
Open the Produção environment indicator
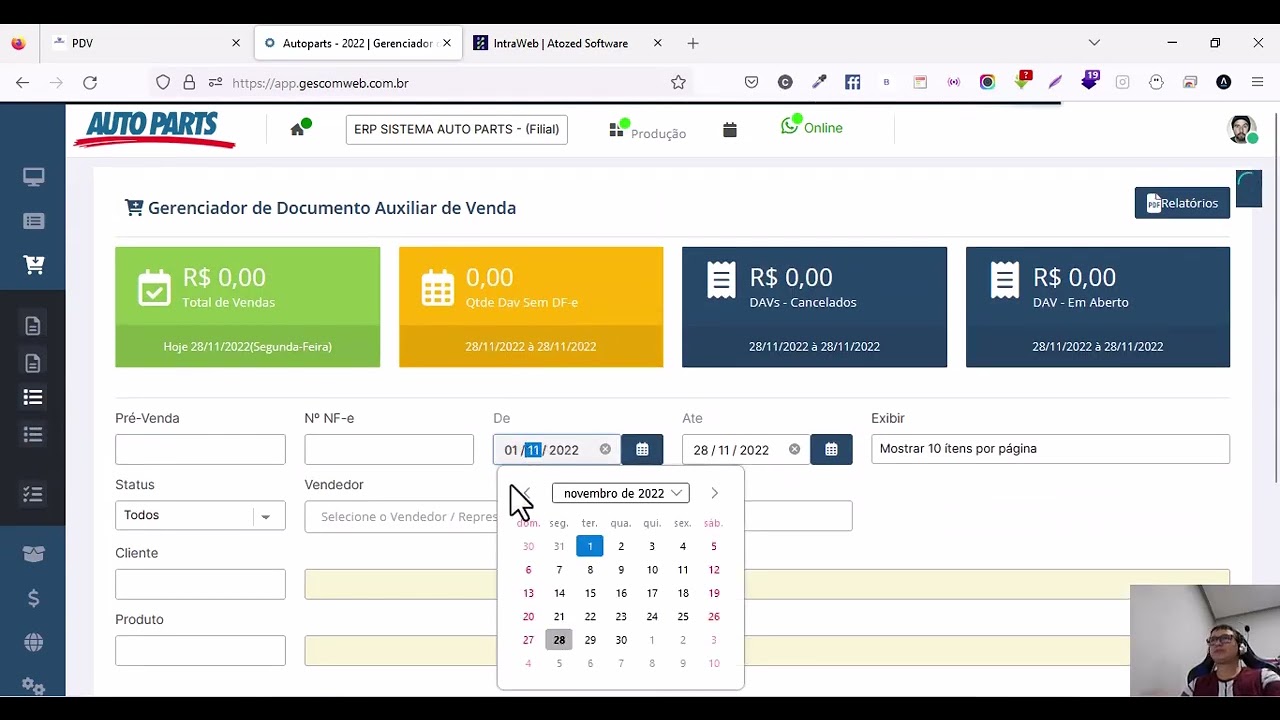(647, 131)
